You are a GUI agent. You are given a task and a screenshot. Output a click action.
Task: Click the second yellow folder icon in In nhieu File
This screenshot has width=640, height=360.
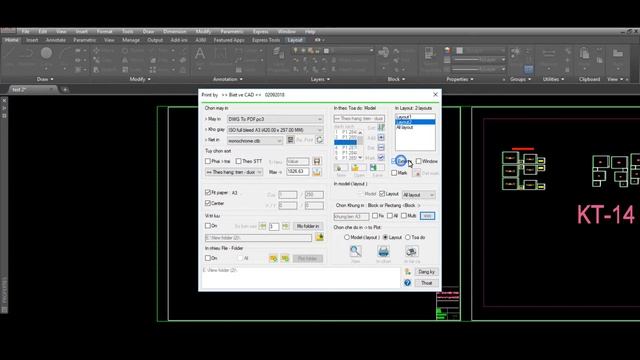tap(285, 258)
